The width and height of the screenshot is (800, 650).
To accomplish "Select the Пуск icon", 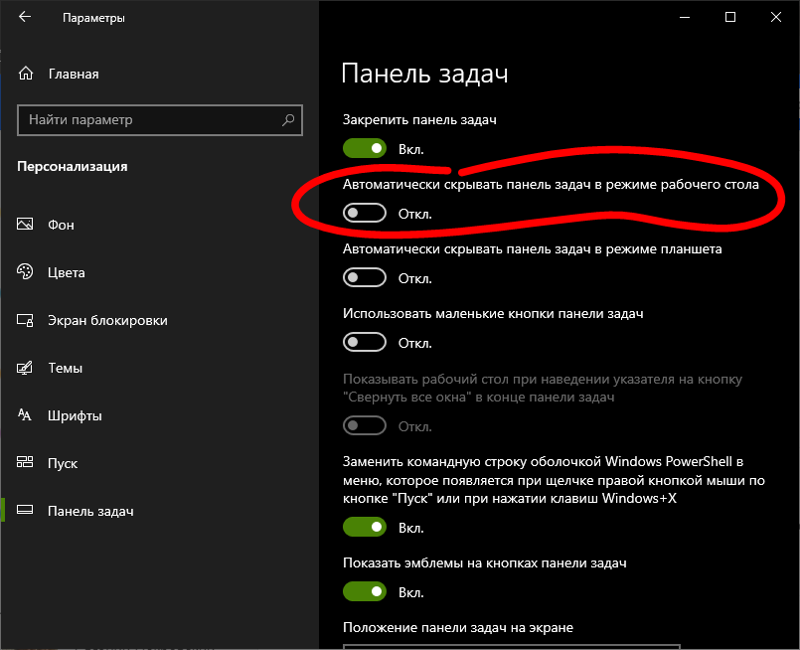I will tap(25, 462).
